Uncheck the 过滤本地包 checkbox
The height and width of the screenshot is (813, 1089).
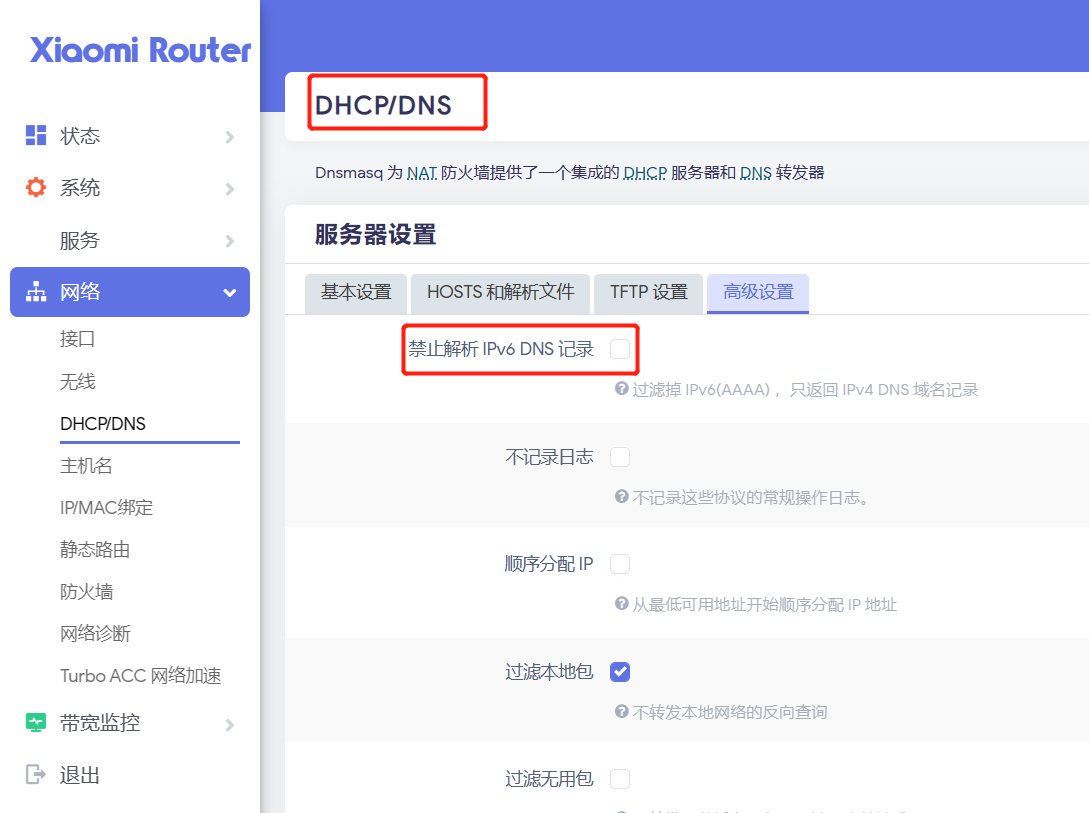(x=620, y=671)
